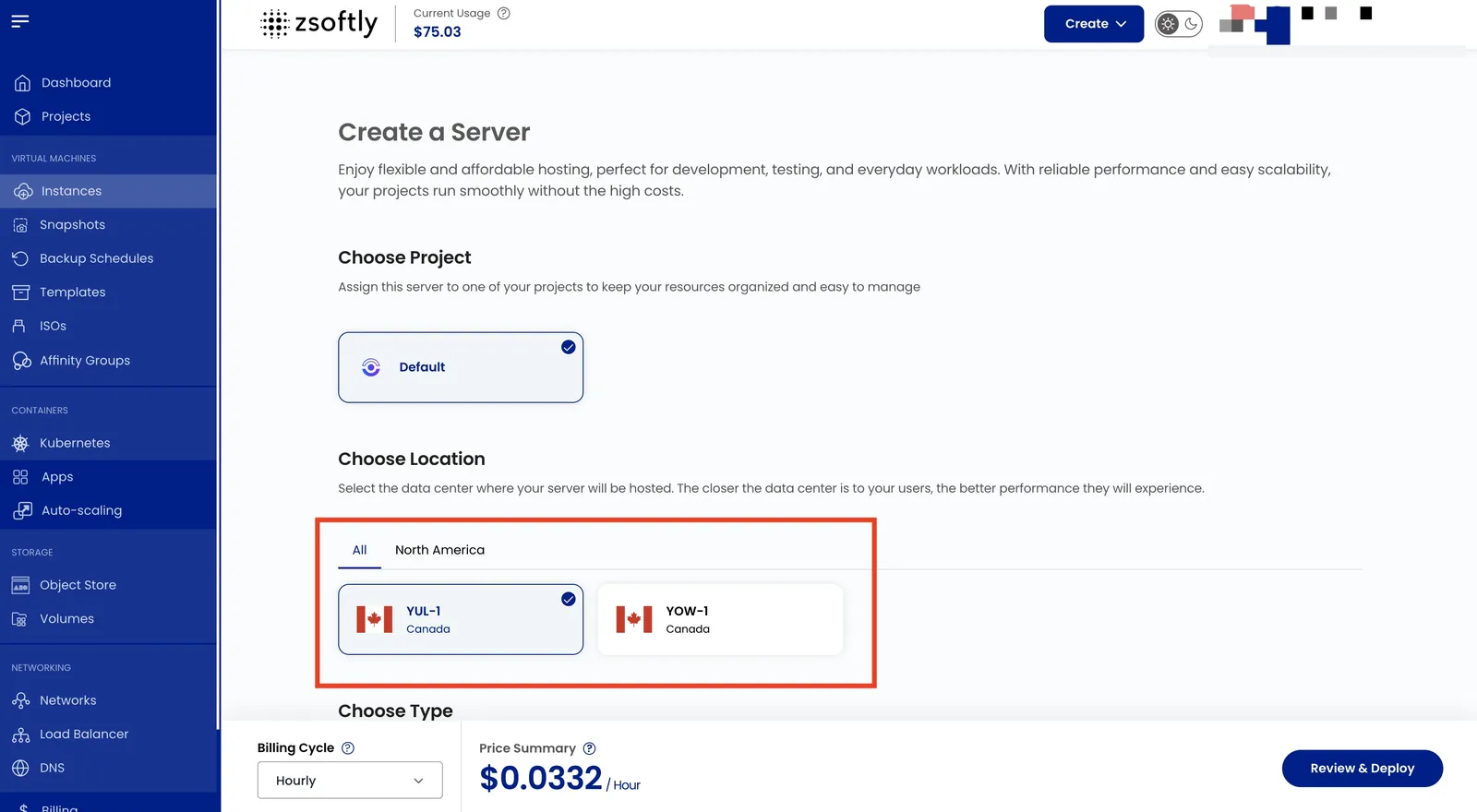Select the All locations tab

pyautogui.click(x=359, y=550)
